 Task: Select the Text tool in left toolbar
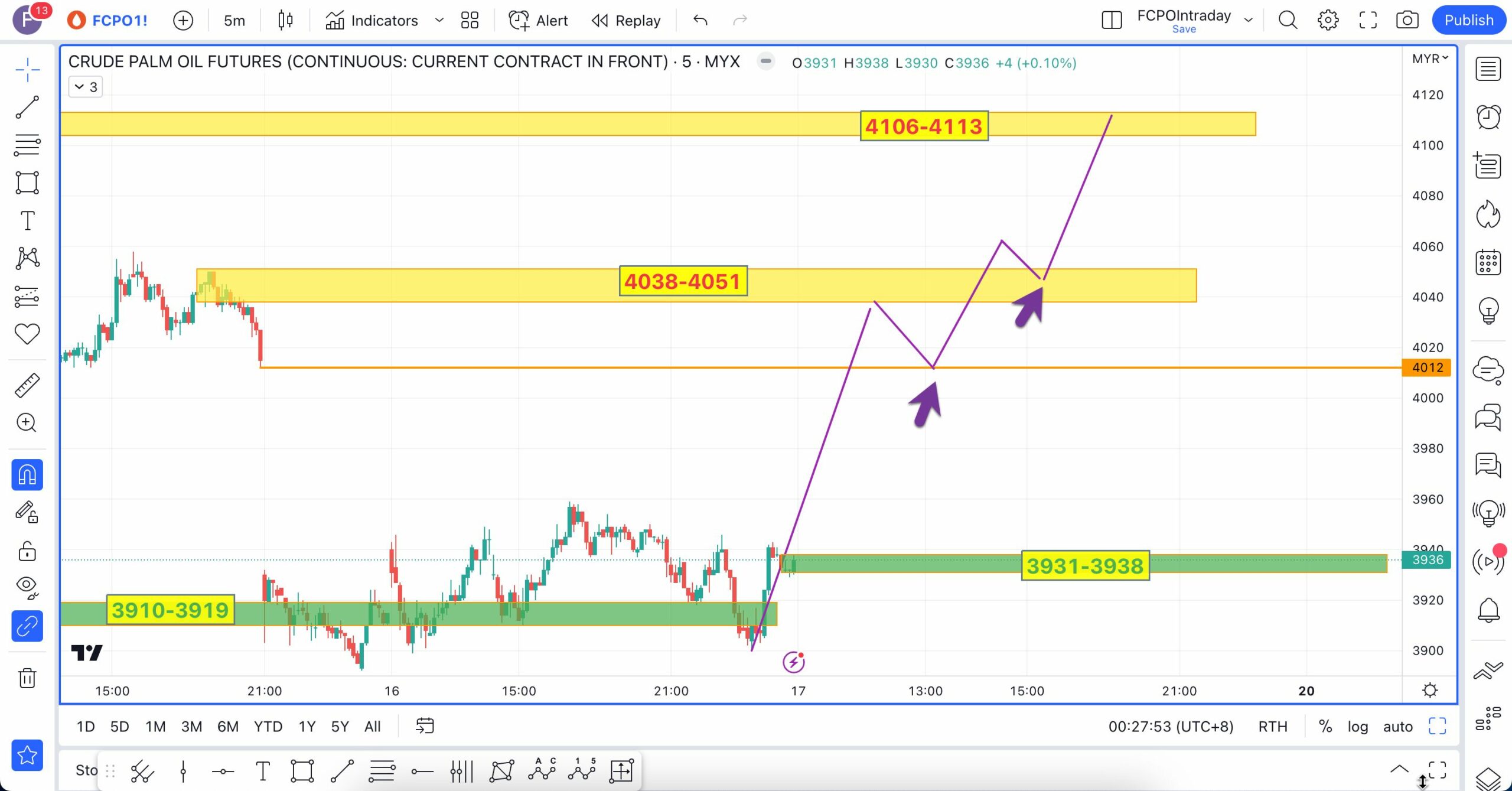click(x=27, y=221)
